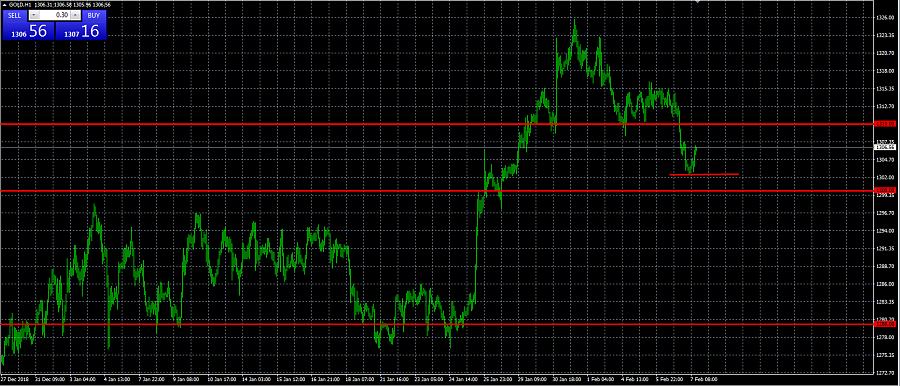Click the 27 Dec 2018 date on the time axis
900x386 pixels.
(x=14, y=380)
